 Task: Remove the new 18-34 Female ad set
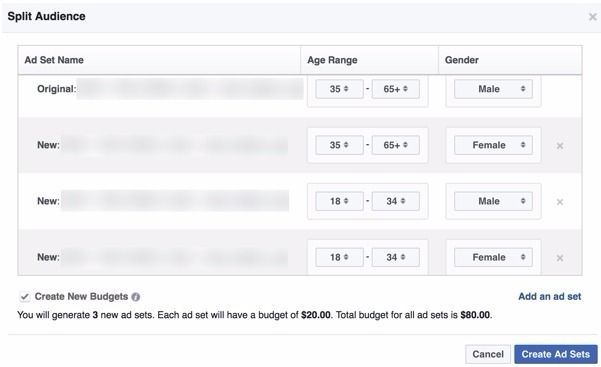[x=560, y=258]
